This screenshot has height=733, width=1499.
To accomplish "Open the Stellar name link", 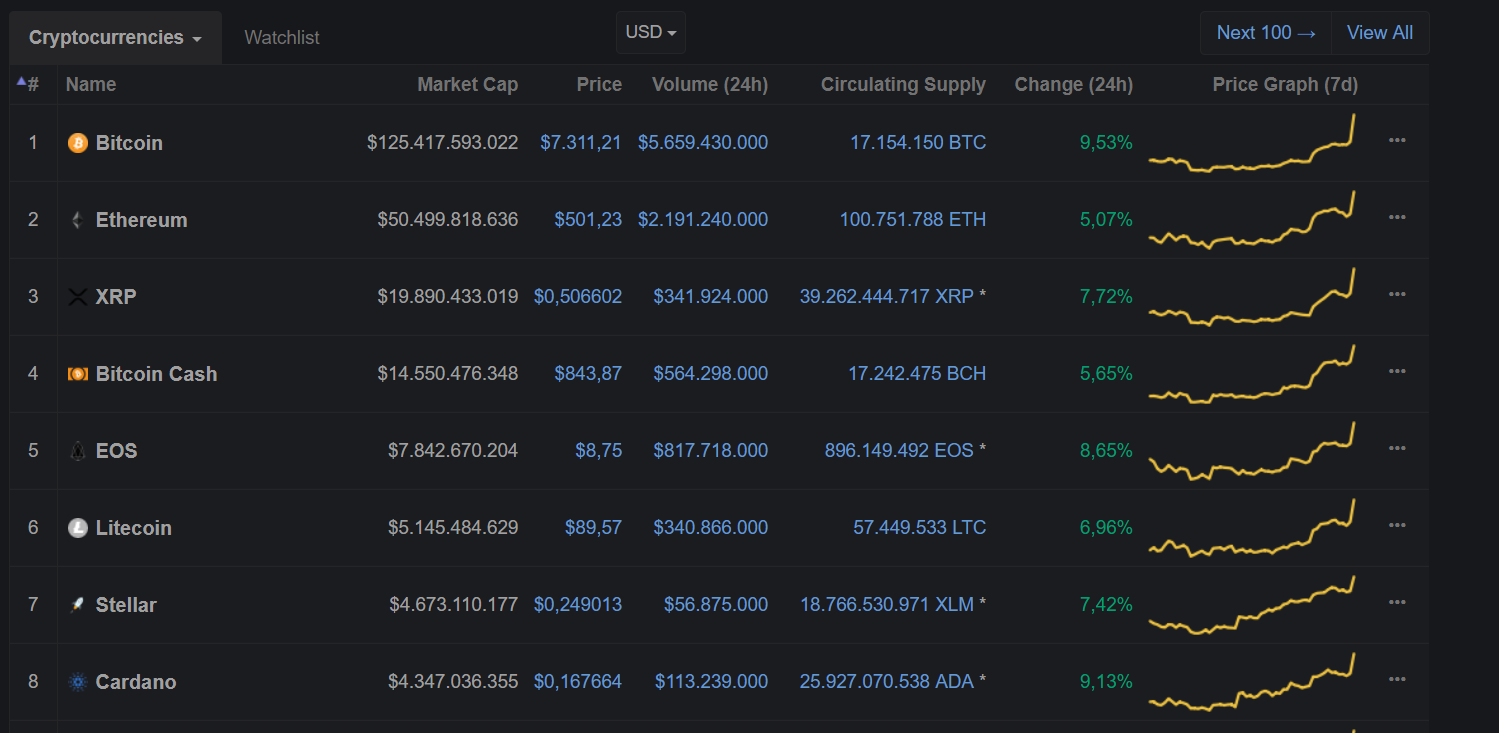I will coord(126,605).
